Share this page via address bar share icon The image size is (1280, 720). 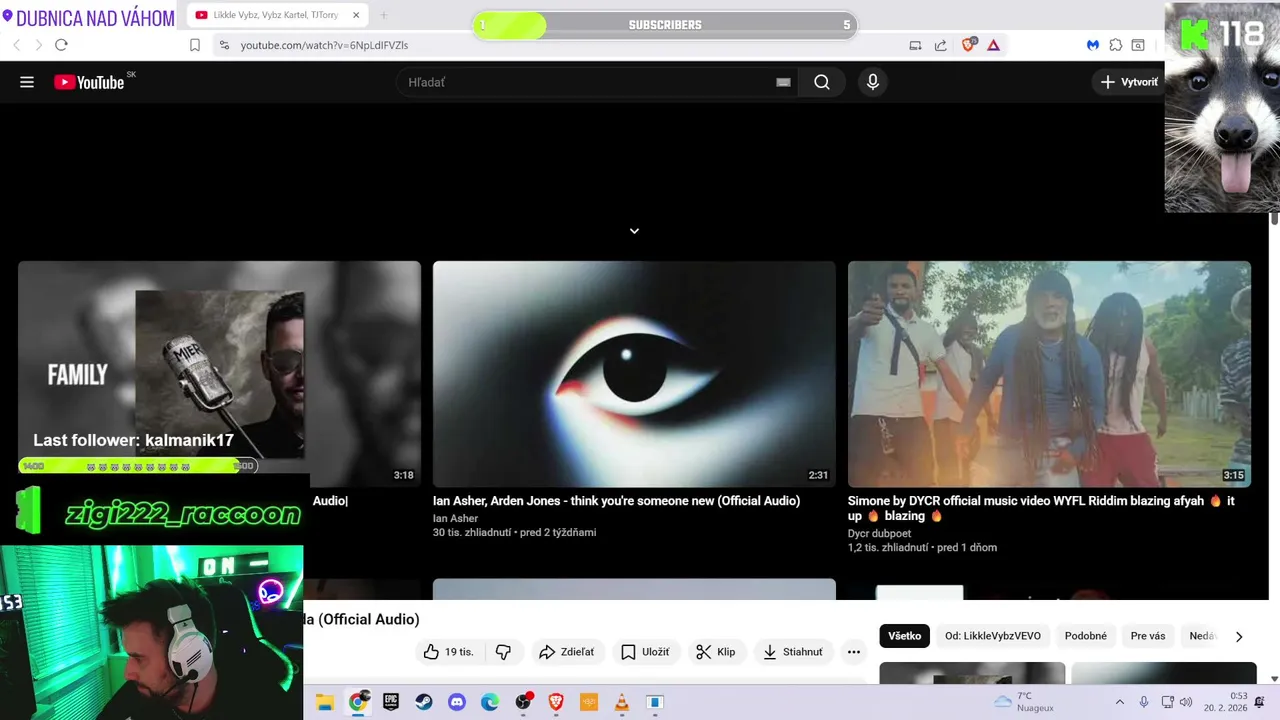(941, 45)
